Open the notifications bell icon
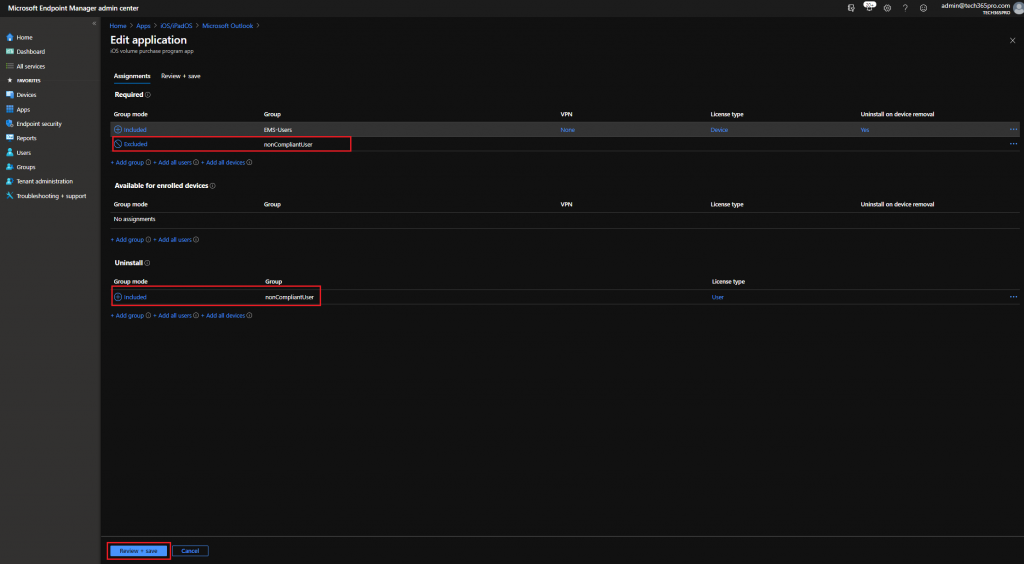The image size is (1024, 564). [x=869, y=8]
